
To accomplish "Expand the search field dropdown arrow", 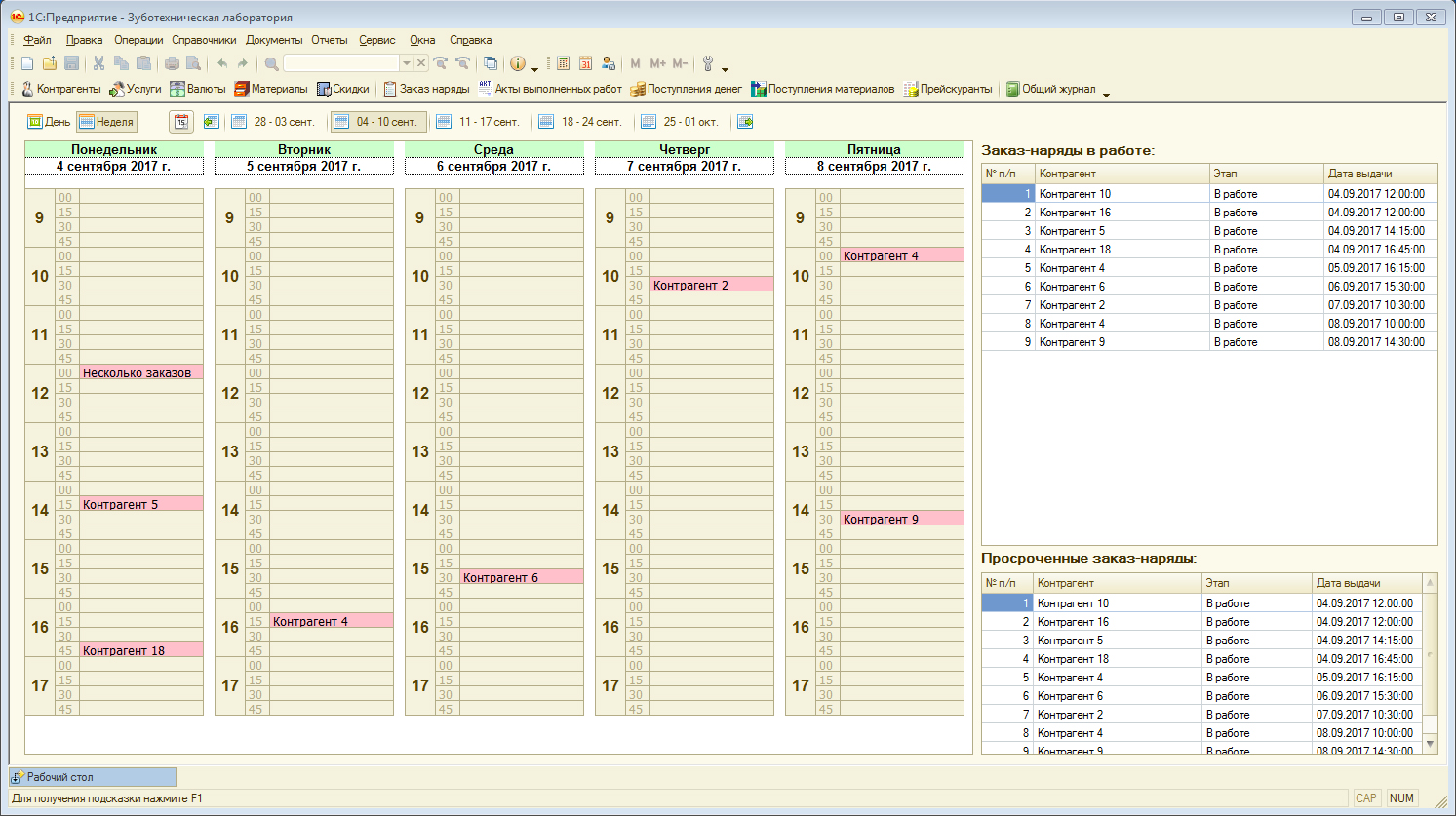I will tap(407, 63).
